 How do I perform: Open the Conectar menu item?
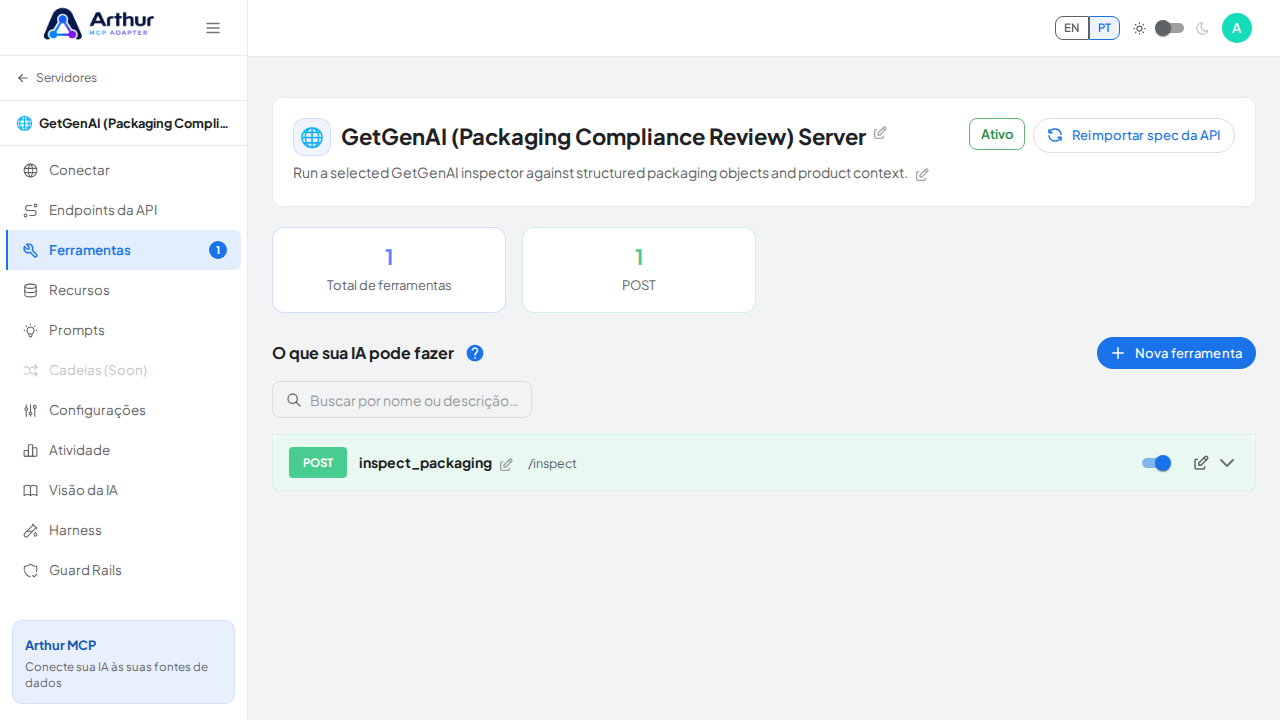(123, 170)
